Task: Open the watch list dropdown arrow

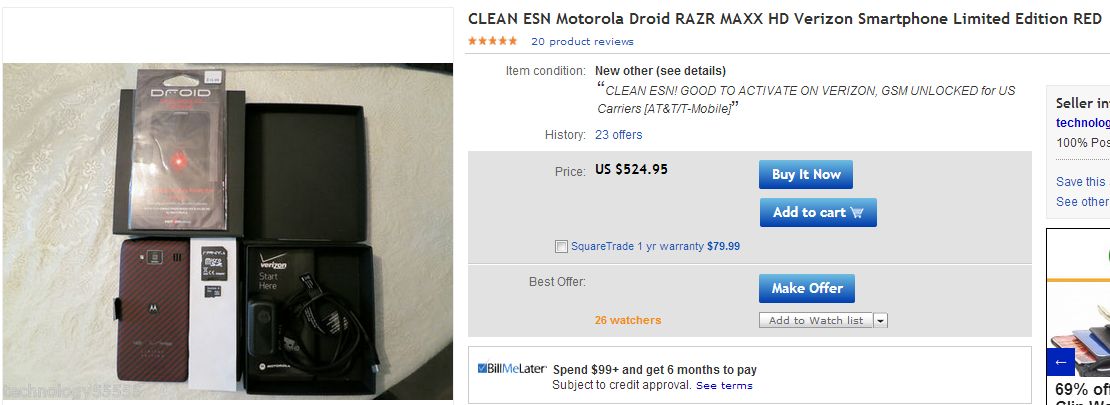Action: 880,320
